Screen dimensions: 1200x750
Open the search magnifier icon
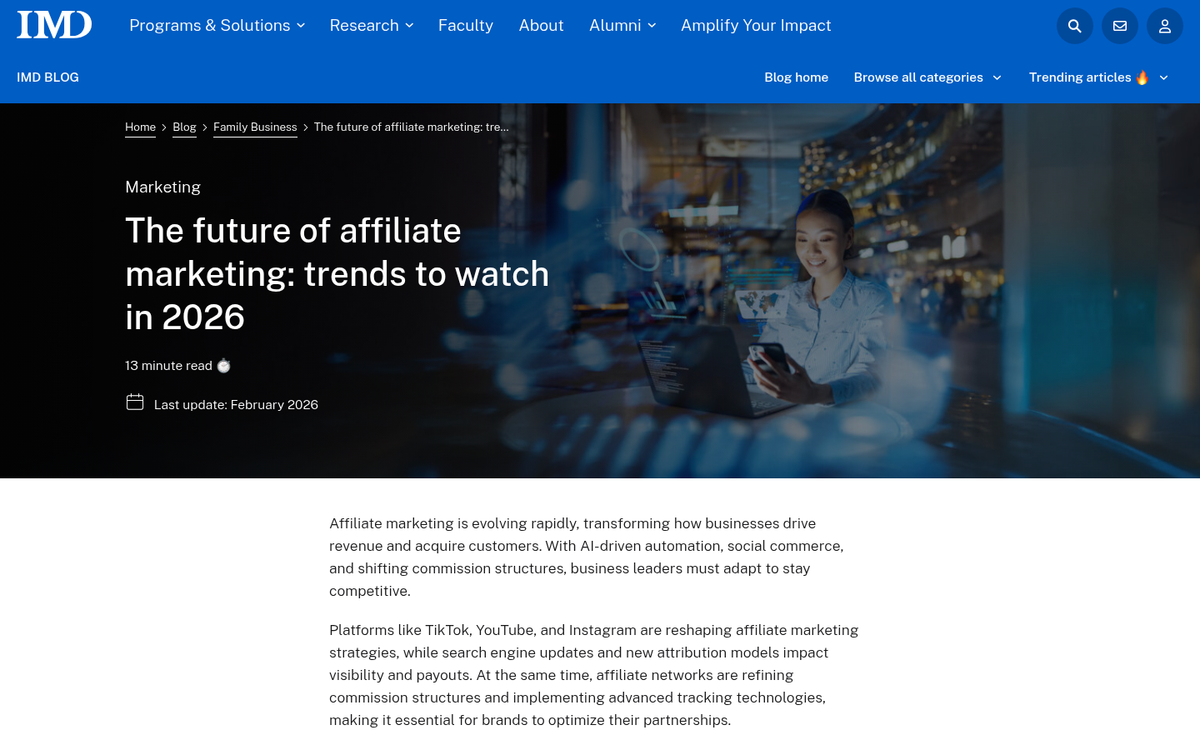click(x=1074, y=26)
